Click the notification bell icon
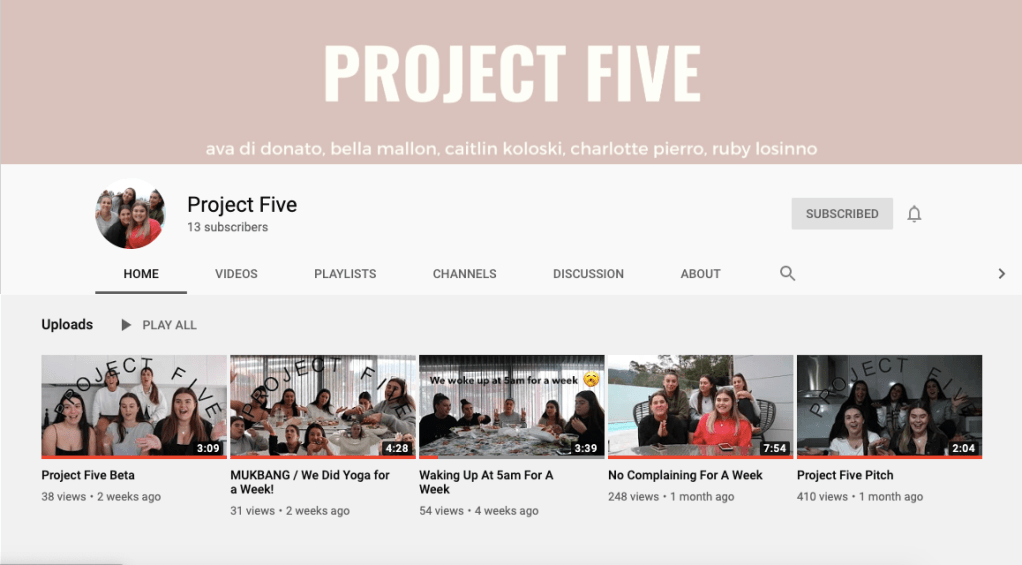Image resolution: width=1022 pixels, height=565 pixels. click(914, 214)
